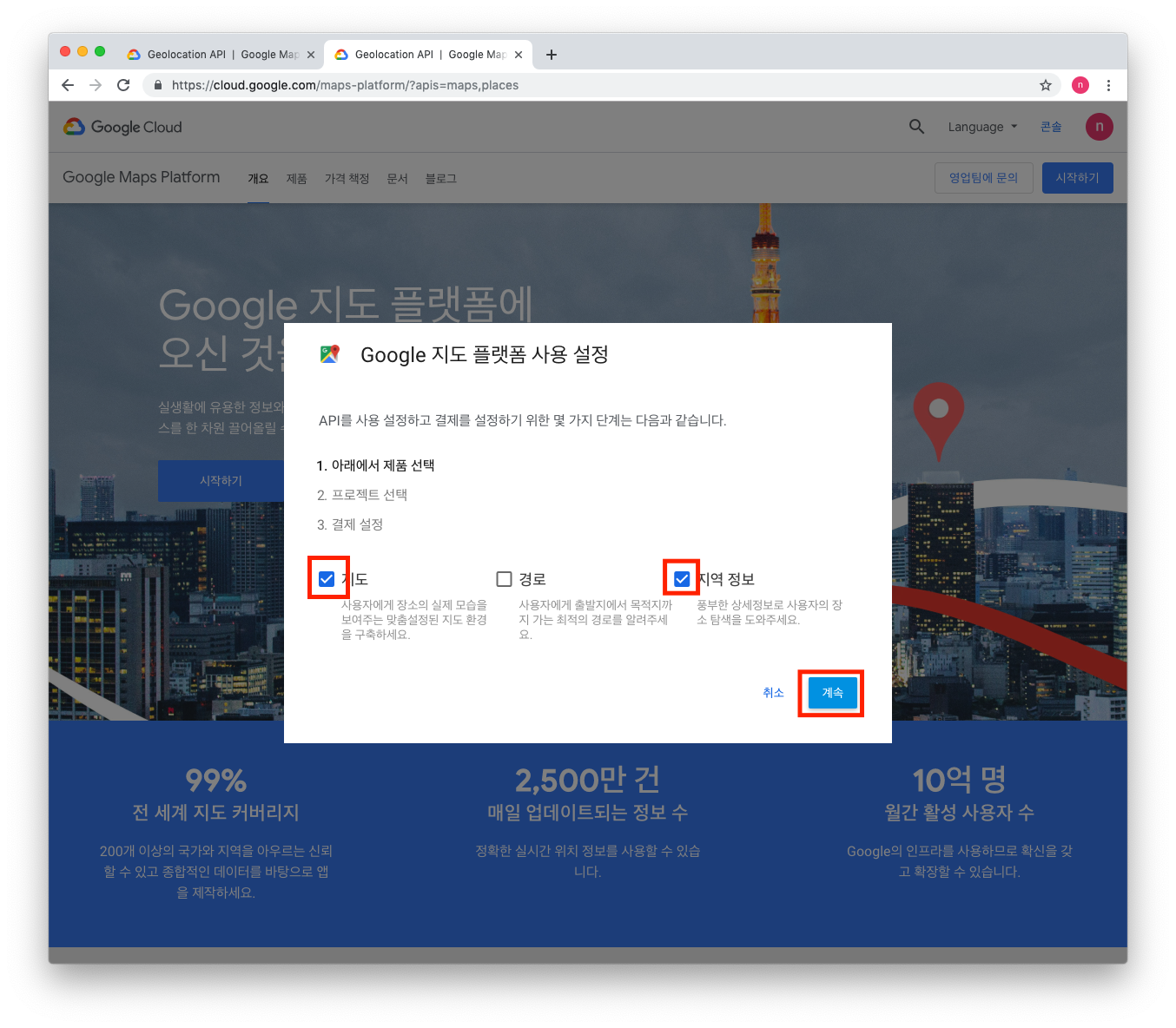Click the 취소 (Cancel) link in dialog
This screenshot has width=1176, height=1028.
point(773,693)
